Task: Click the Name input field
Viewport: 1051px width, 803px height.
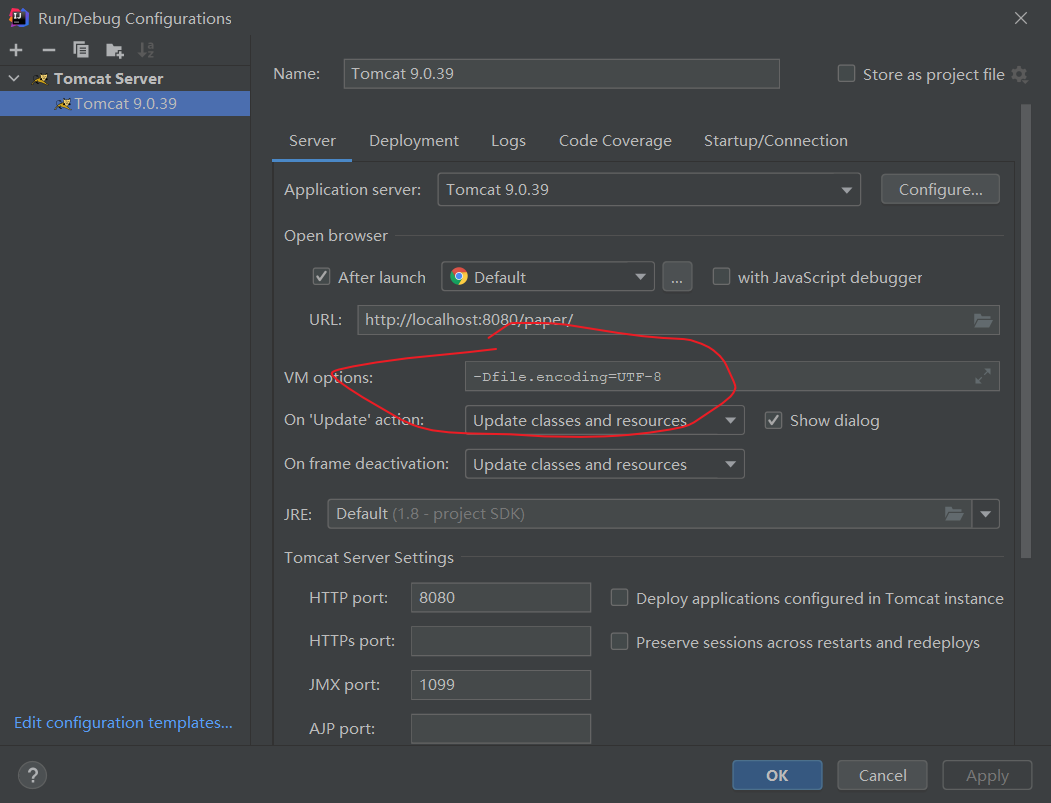Action: coord(561,74)
